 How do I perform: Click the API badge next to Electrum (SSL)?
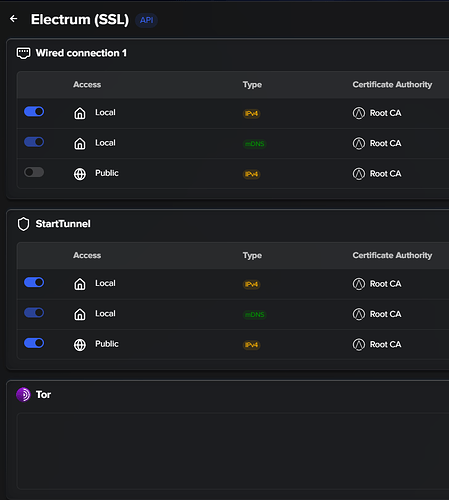[x=146, y=20]
